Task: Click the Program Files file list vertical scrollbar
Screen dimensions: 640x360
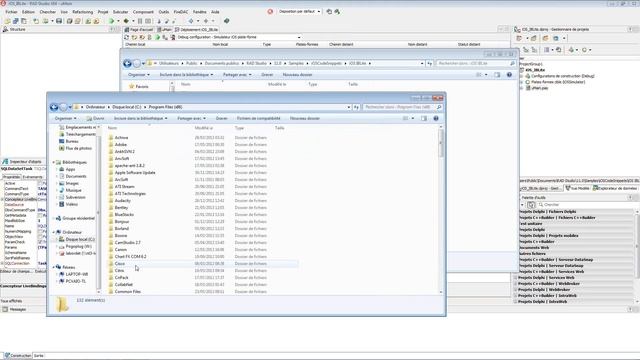Action: point(441,210)
